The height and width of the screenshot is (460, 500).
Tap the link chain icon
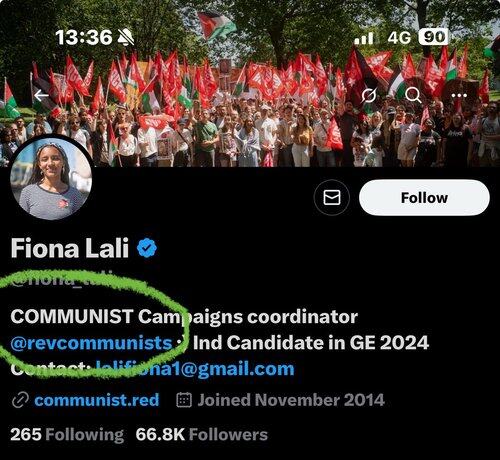click(x=20, y=400)
